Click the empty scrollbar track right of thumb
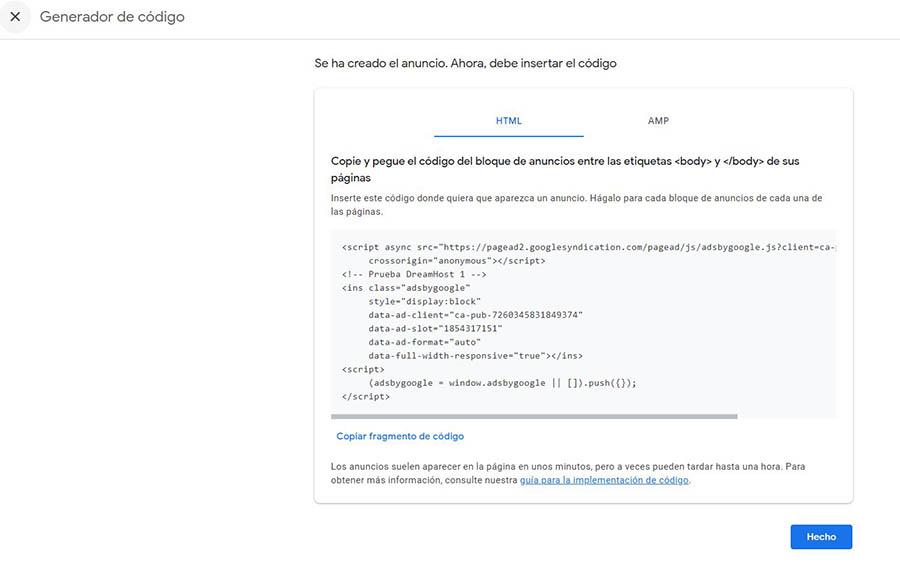 pyautogui.click(x=786, y=416)
